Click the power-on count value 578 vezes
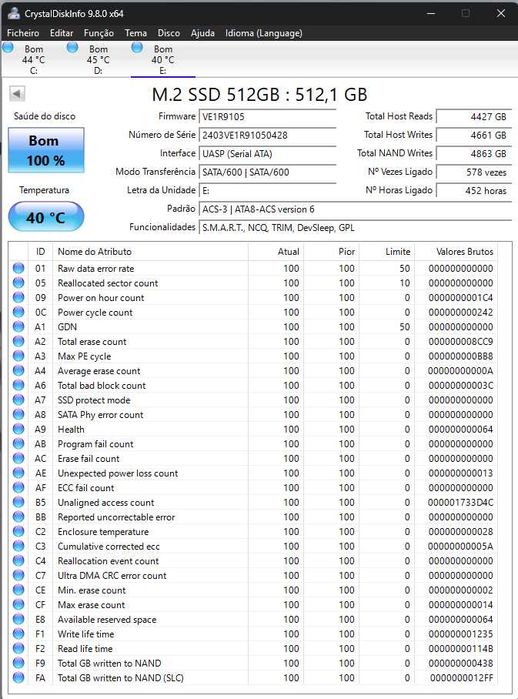This screenshot has height=699, width=518. point(473,172)
